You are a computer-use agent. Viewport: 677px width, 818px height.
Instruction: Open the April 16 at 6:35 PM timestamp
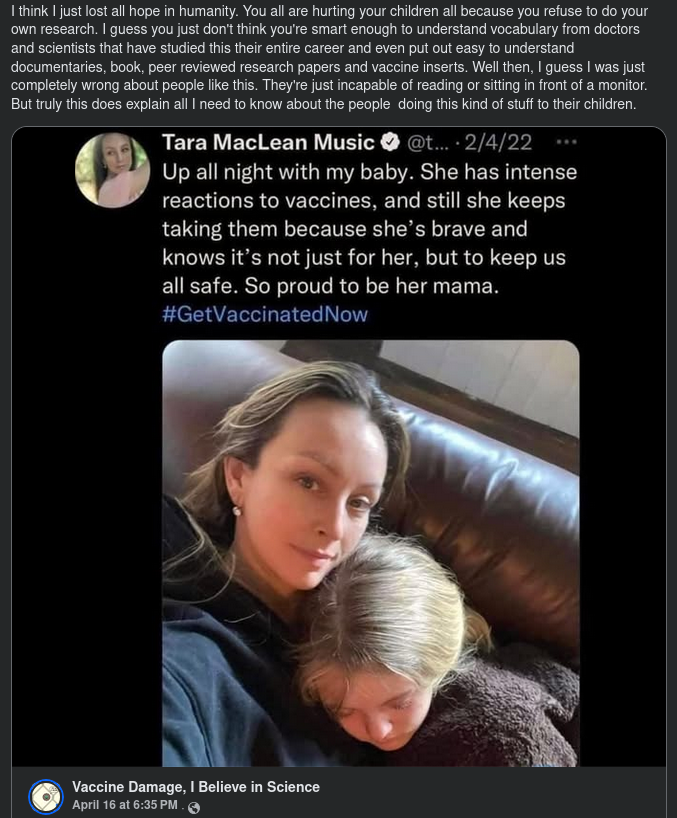pyautogui.click(x=124, y=805)
